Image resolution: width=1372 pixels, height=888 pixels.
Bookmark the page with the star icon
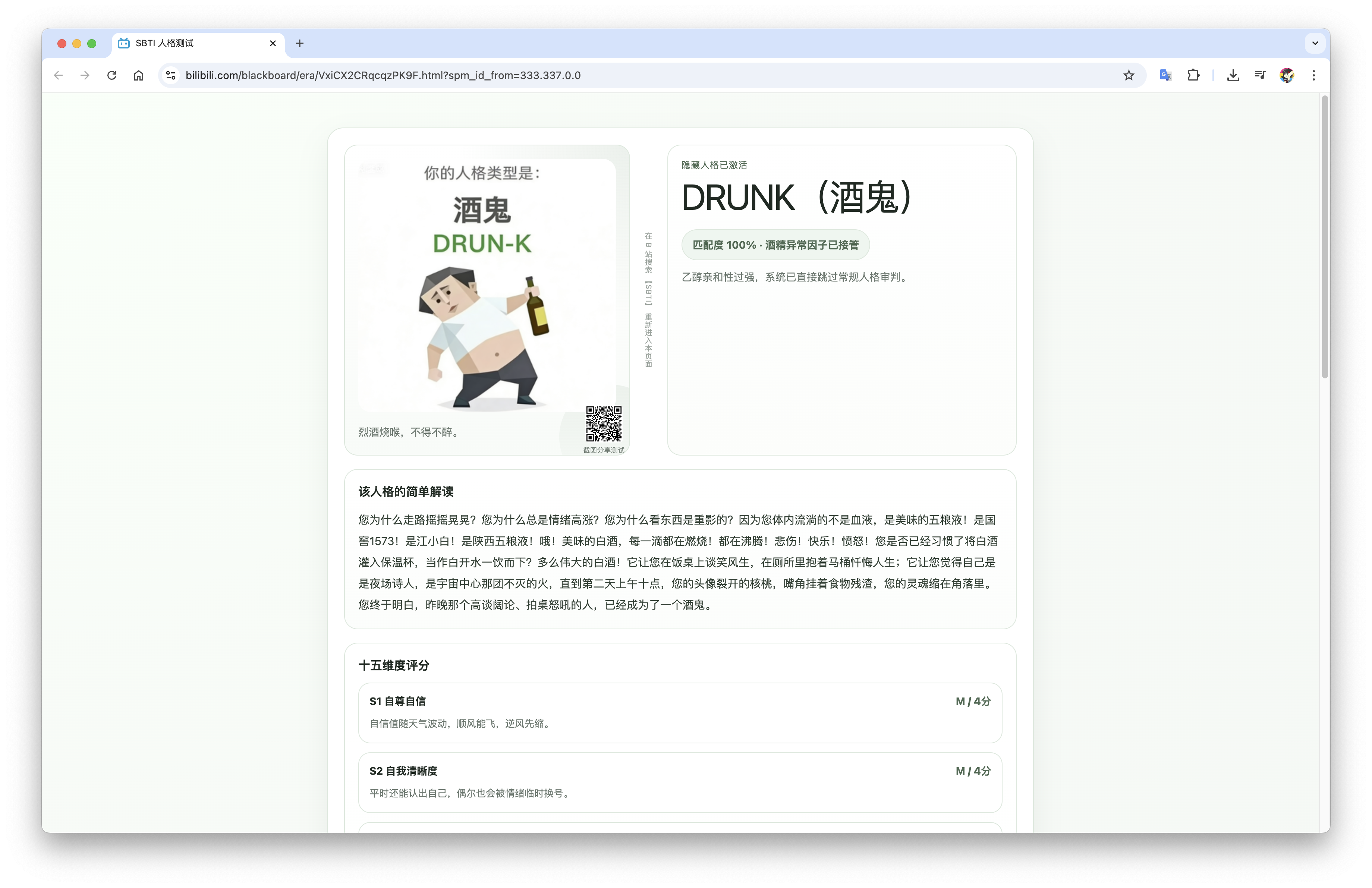click(1129, 75)
